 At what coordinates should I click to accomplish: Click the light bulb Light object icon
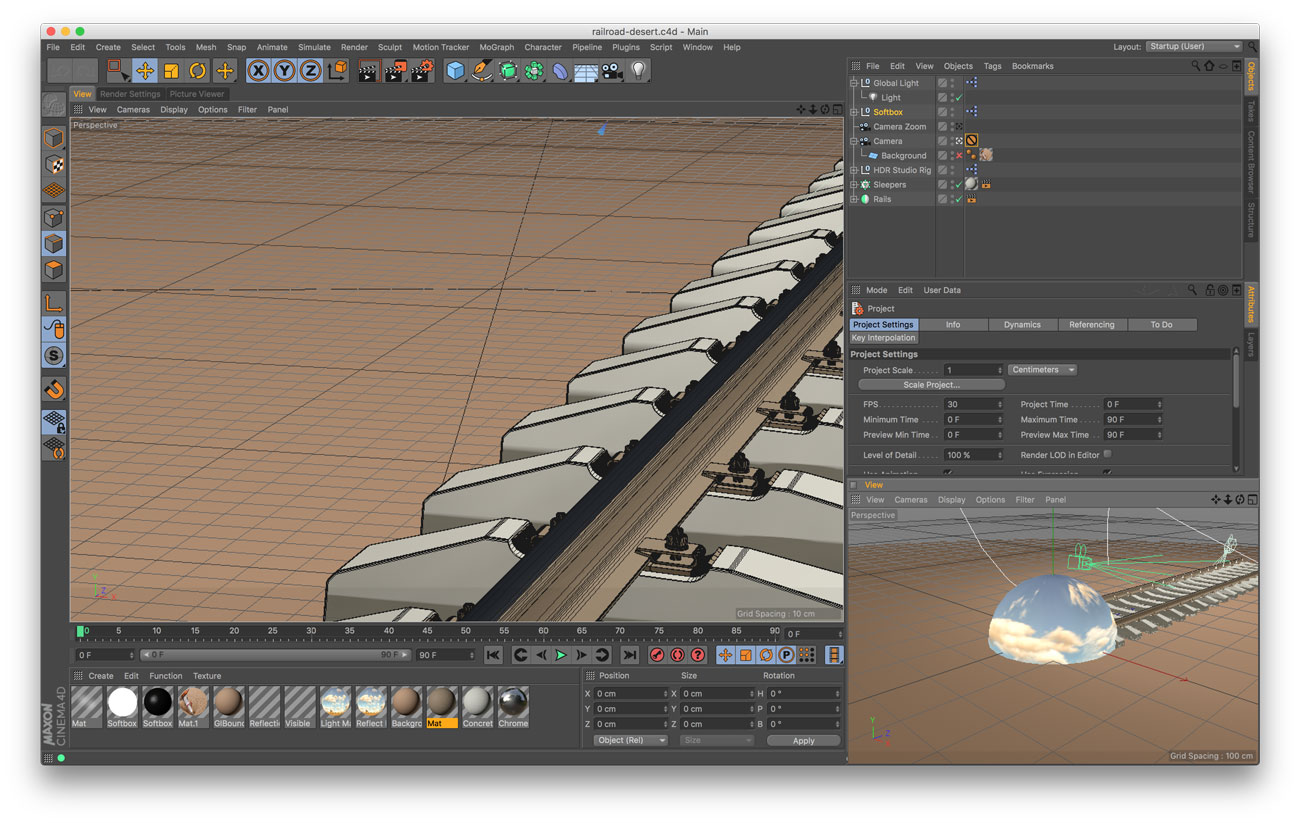(637, 70)
